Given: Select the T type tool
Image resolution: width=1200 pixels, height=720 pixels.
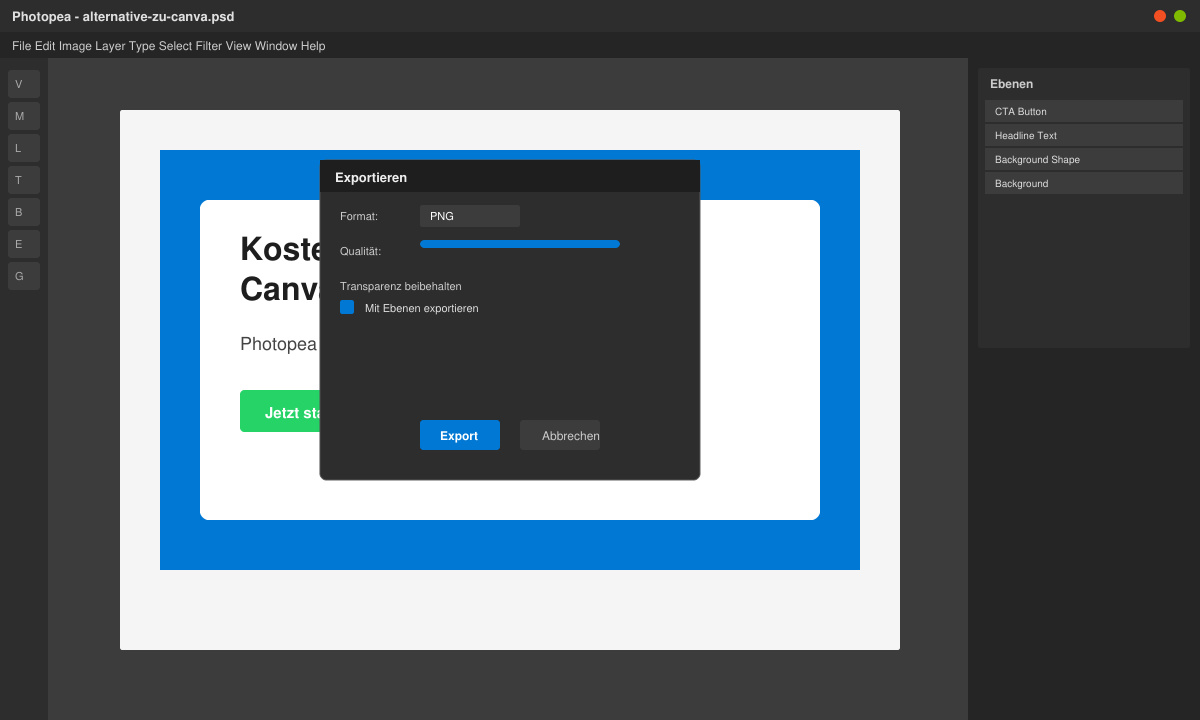Looking at the screenshot, I should tap(24, 180).
